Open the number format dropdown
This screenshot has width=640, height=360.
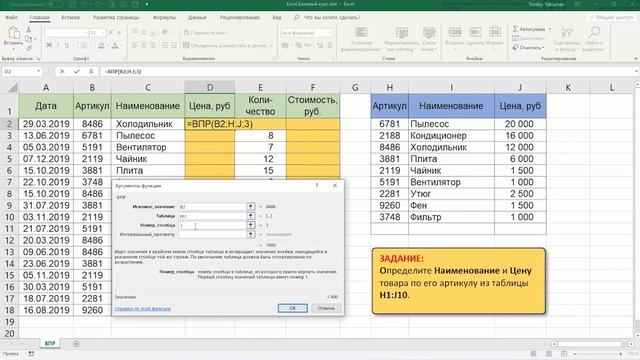(330, 32)
